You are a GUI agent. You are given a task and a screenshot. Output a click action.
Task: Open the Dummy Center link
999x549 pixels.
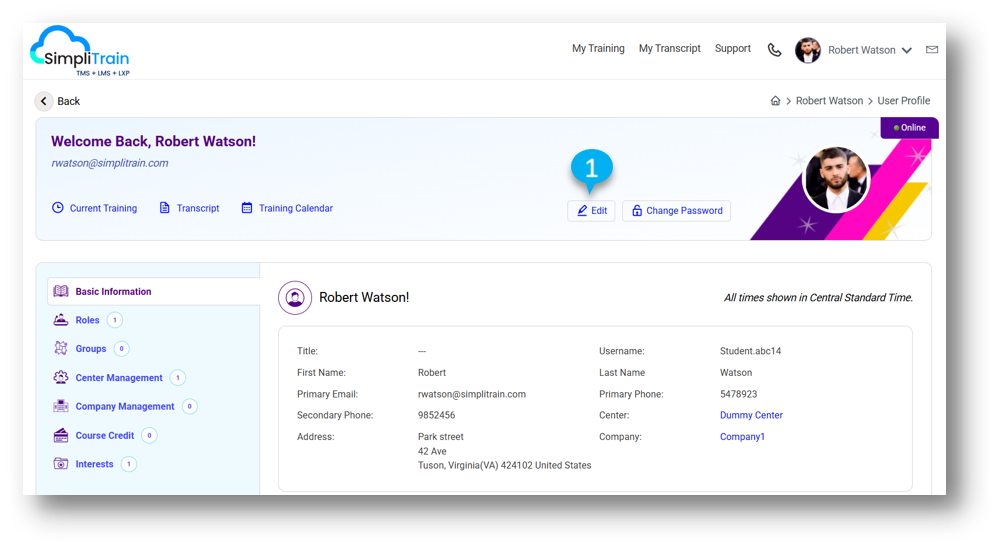point(751,415)
